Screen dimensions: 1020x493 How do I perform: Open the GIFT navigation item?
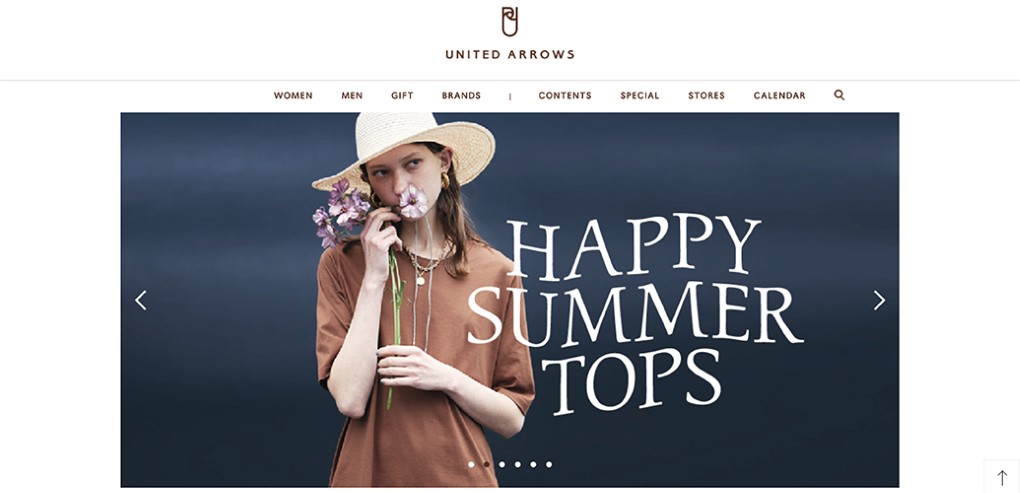coord(402,96)
